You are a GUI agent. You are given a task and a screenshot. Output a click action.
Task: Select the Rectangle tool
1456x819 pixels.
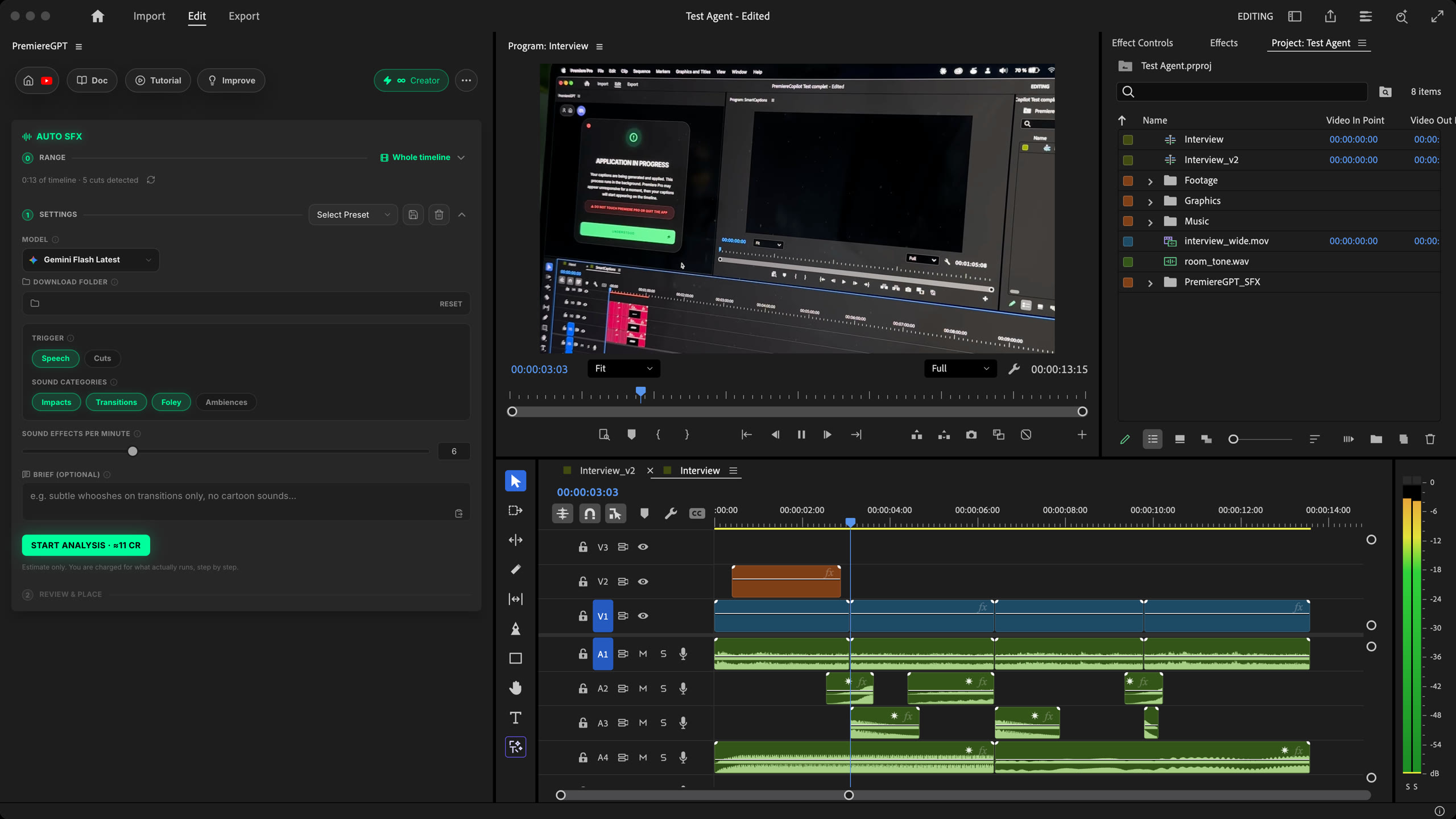pyautogui.click(x=515, y=658)
